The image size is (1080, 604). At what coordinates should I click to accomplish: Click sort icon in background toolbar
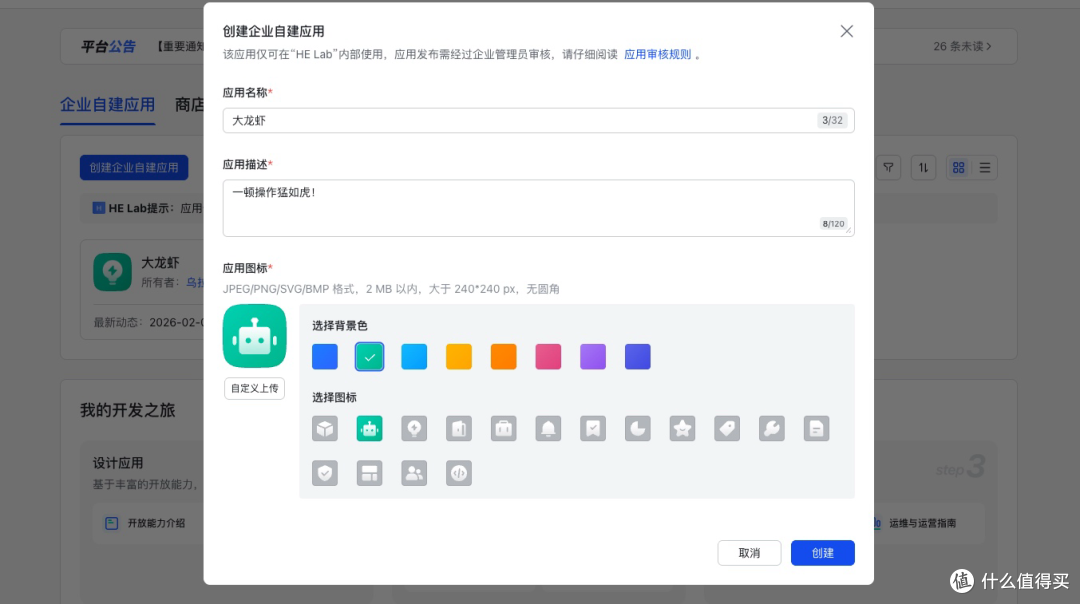tap(923, 167)
